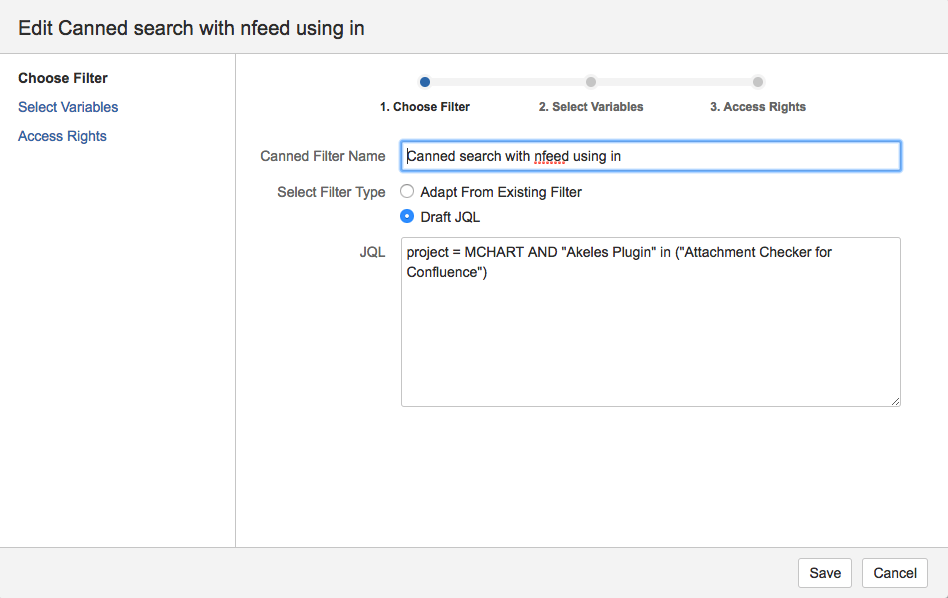The height and width of the screenshot is (598, 948).
Task: Click the JQL textarea resize handle
Action: (x=895, y=401)
